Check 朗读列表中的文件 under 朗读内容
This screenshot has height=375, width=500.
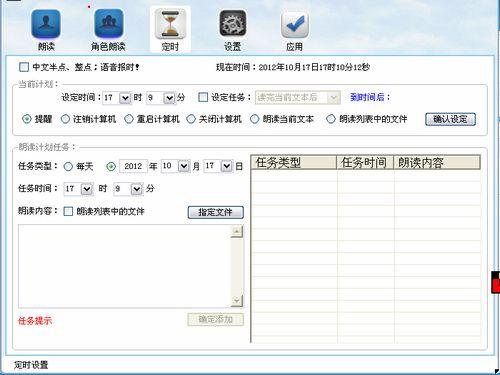click(x=68, y=211)
